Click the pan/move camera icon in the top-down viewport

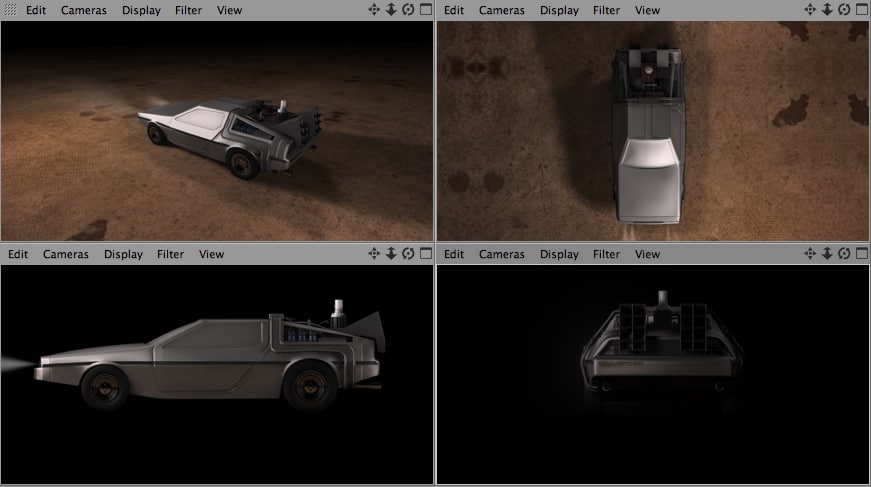click(x=810, y=10)
